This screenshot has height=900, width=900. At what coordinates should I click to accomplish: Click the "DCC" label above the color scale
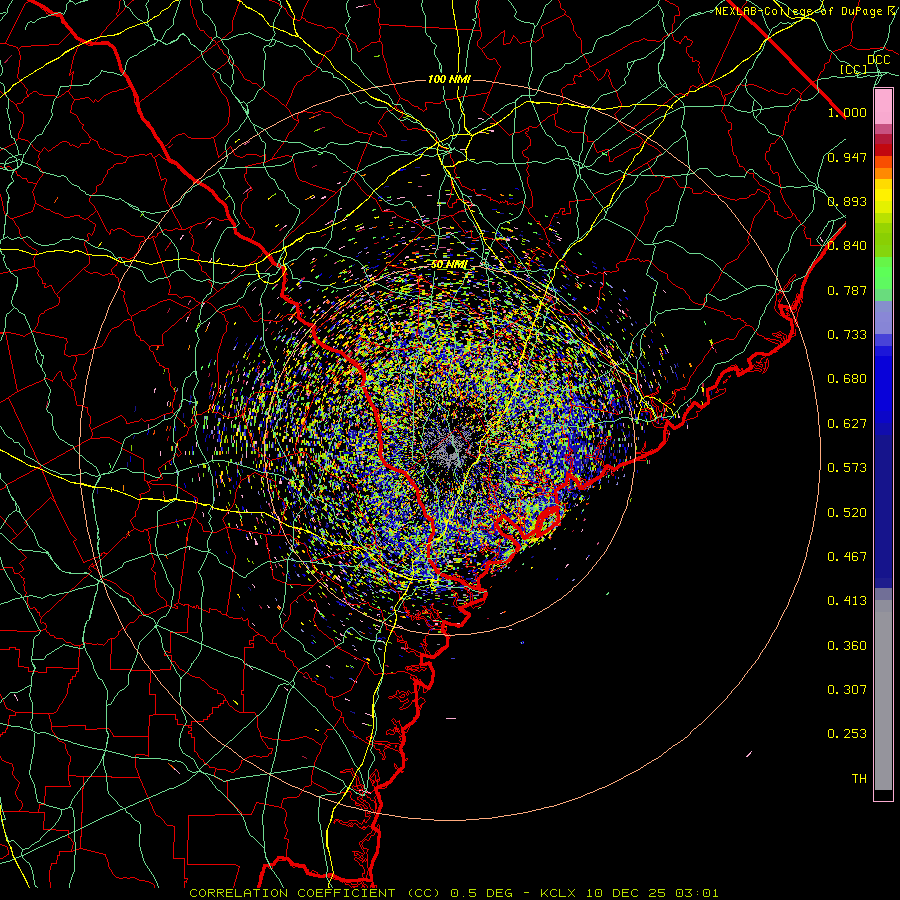878,60
